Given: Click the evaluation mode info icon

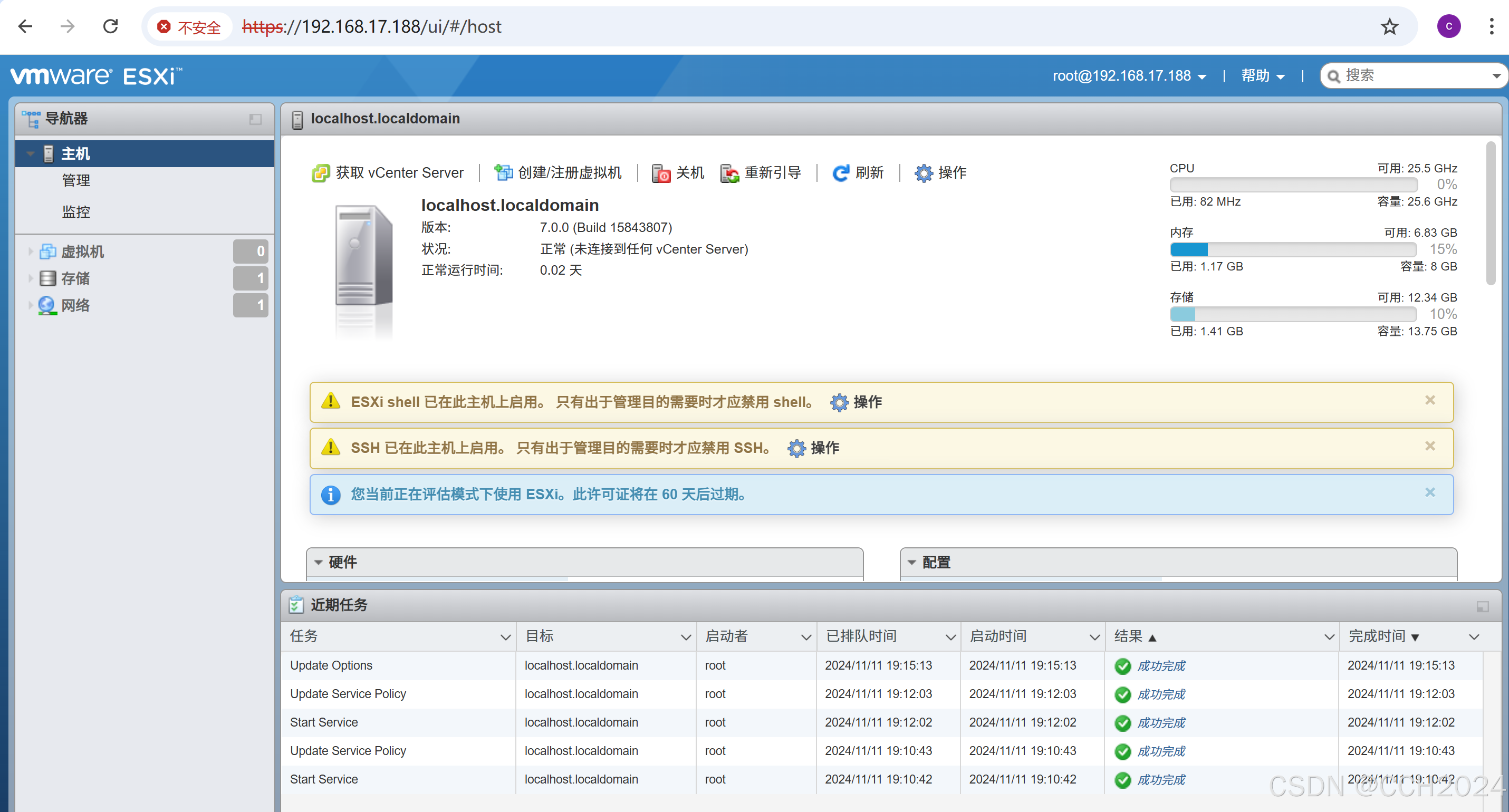Looking at the screenshot, I should [x=331, y=495].
